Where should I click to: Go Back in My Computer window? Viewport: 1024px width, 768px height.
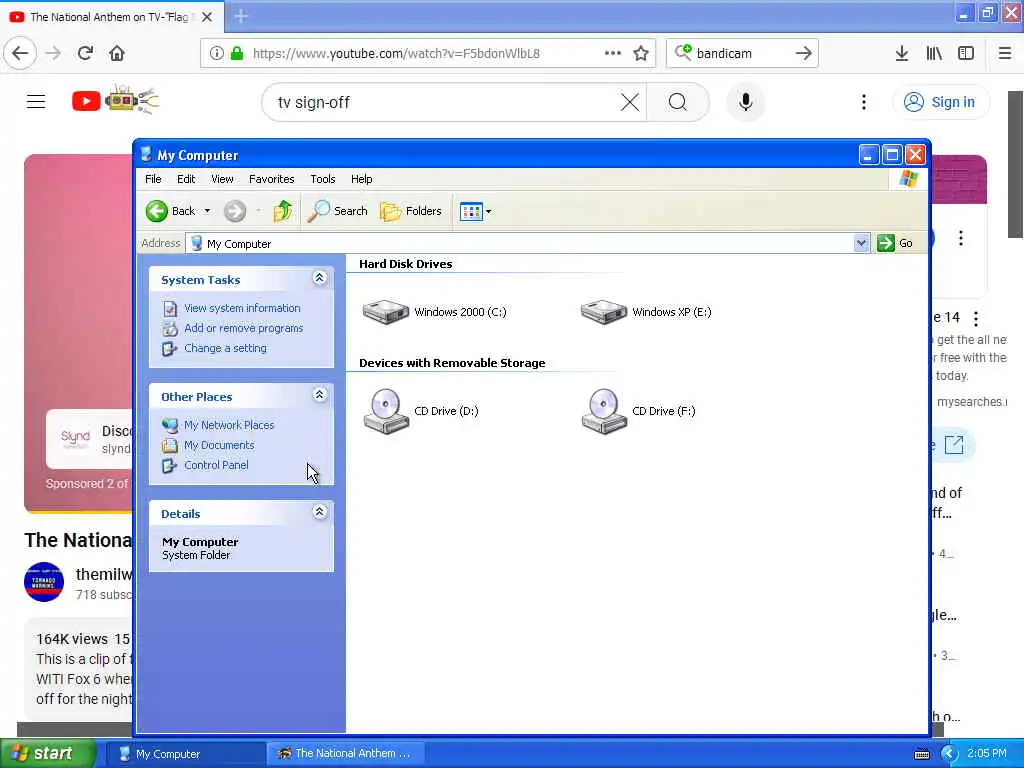(x=170, y=211)
